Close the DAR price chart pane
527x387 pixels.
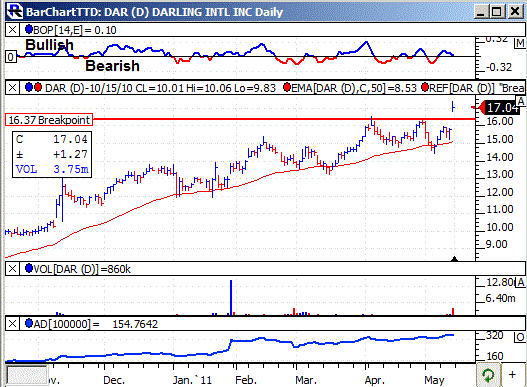point(12,88)
